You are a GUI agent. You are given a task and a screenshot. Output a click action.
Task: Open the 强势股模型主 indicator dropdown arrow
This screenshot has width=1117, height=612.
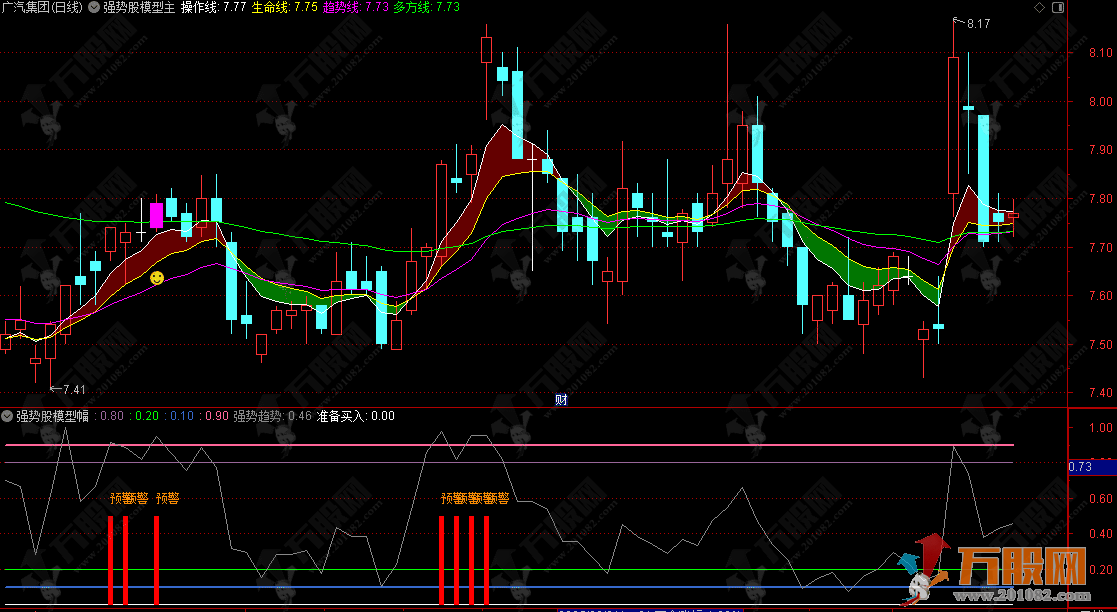point(94,7)
